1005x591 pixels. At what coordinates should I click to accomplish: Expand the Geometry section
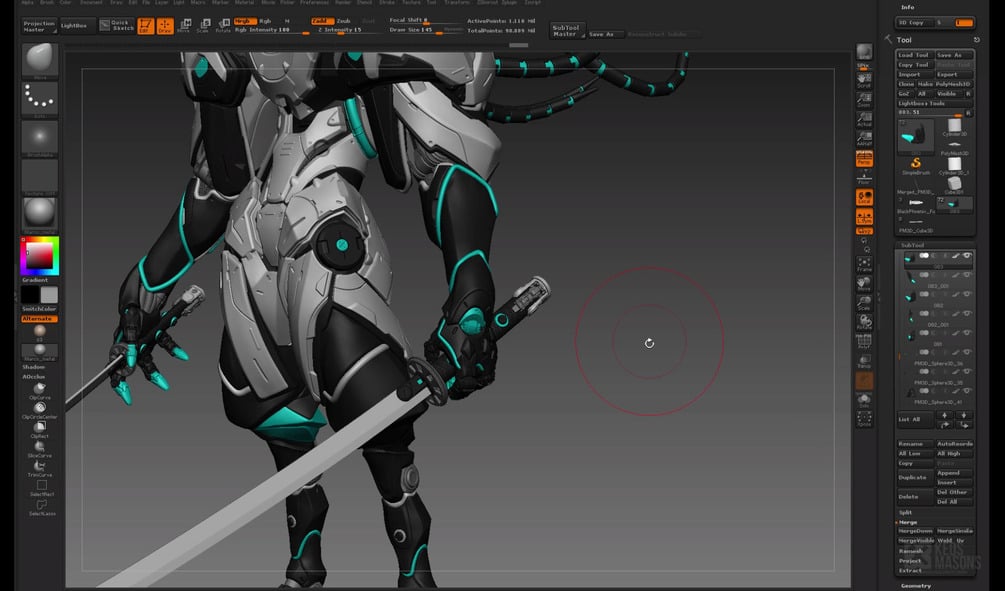916,585
